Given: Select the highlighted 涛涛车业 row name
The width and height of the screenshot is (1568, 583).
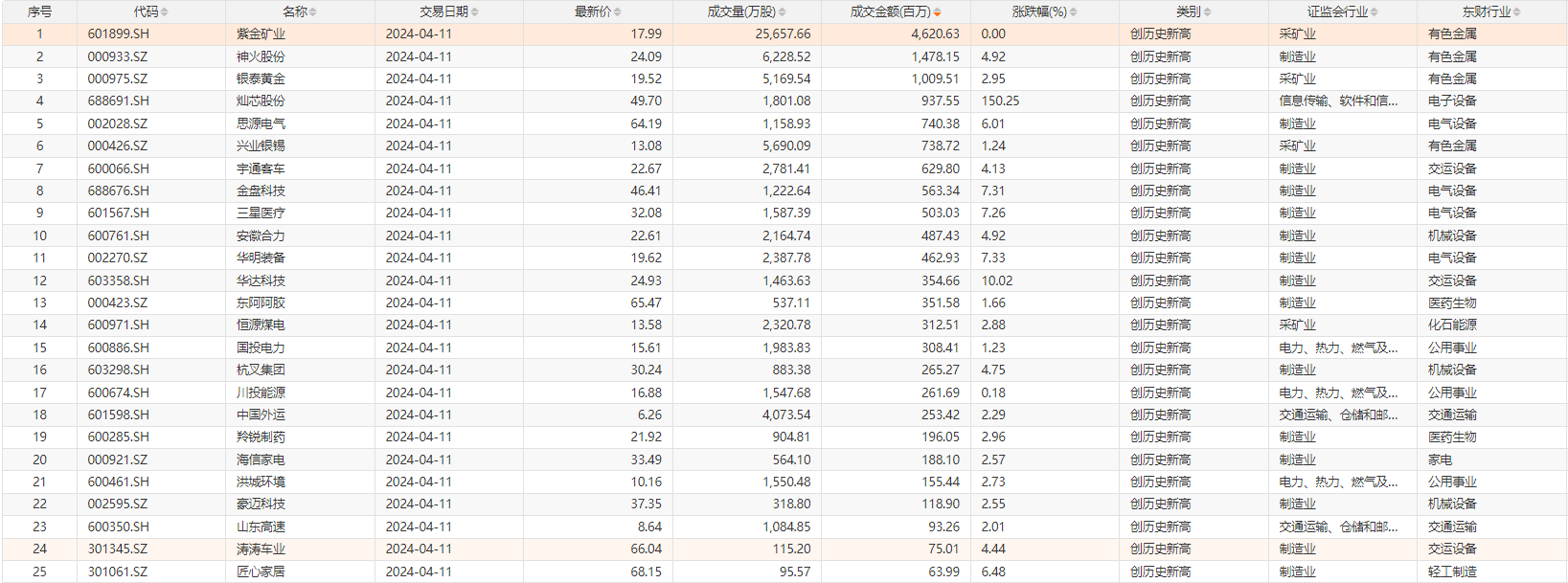Looking at the screenshot, I should (x=261, y=549).
